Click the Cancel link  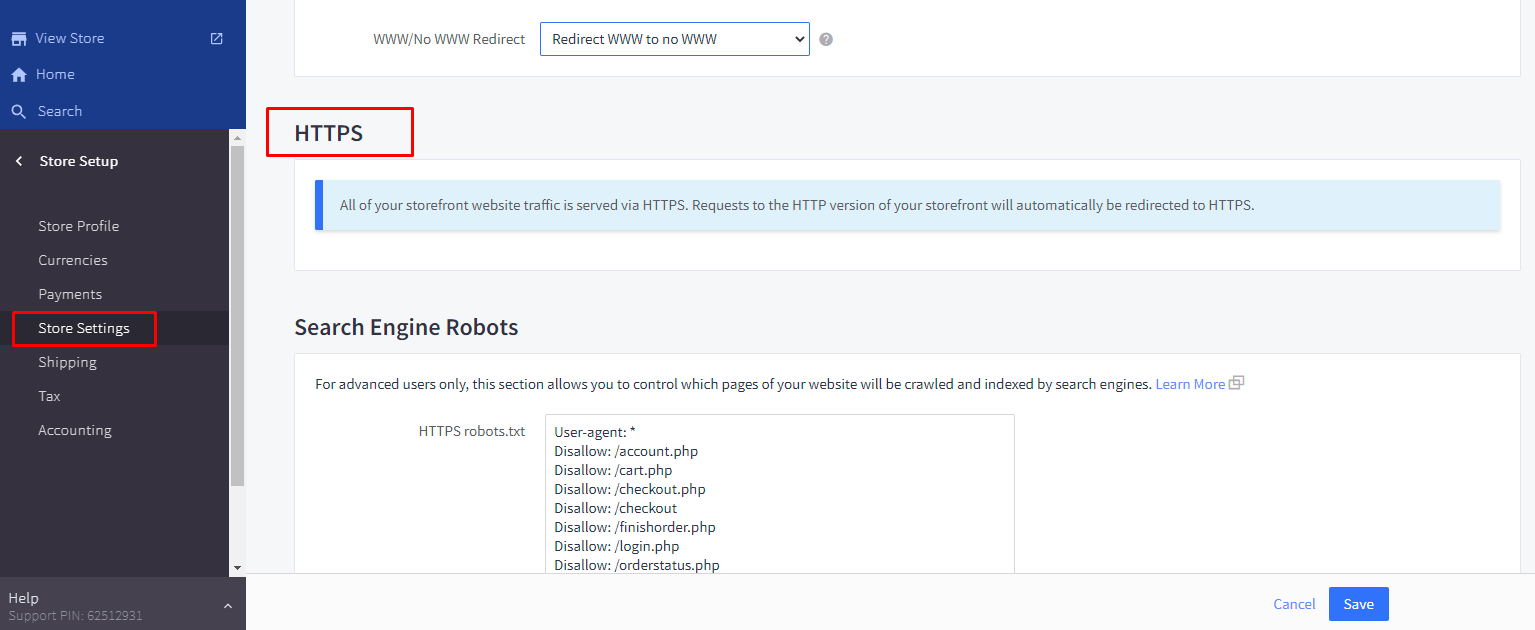tap(1294, 604)
